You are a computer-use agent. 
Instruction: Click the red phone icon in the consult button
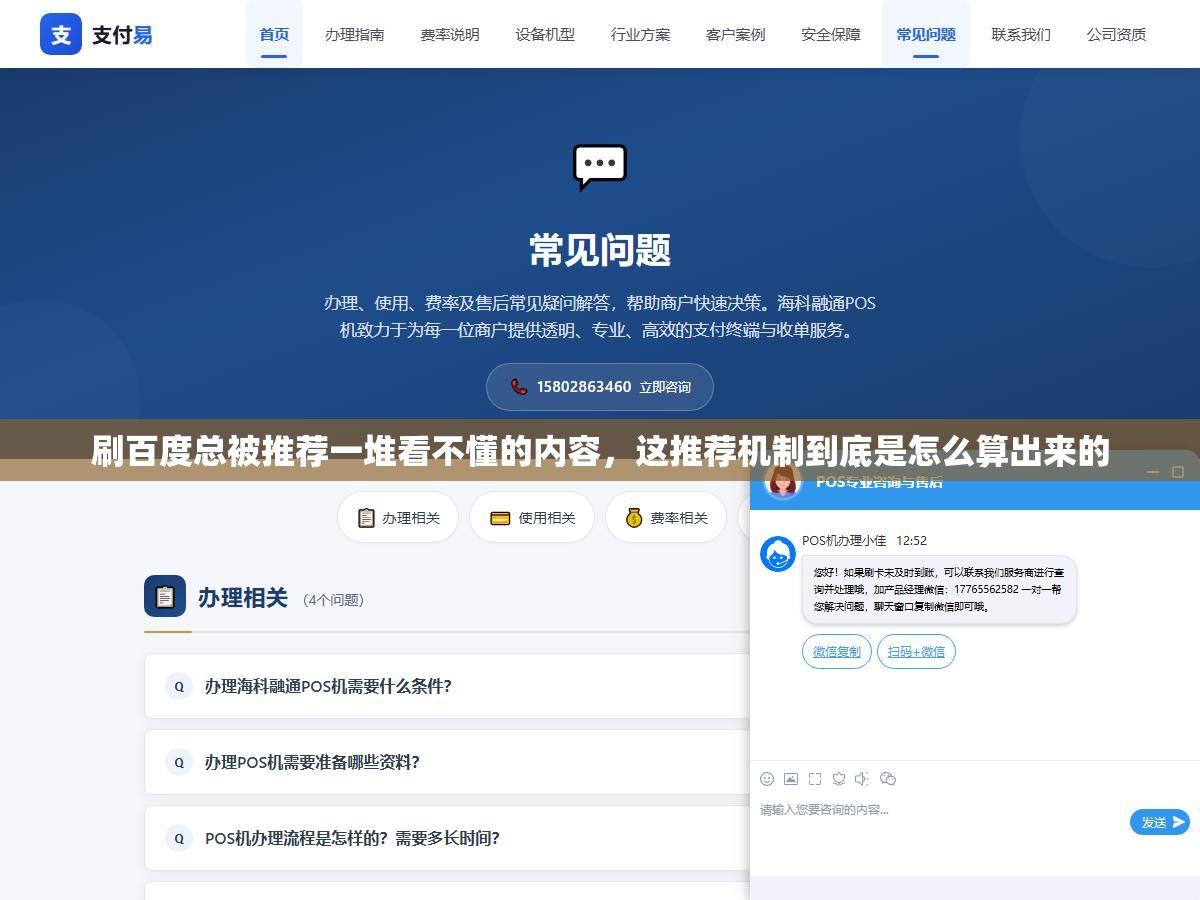tap(519, 386)
